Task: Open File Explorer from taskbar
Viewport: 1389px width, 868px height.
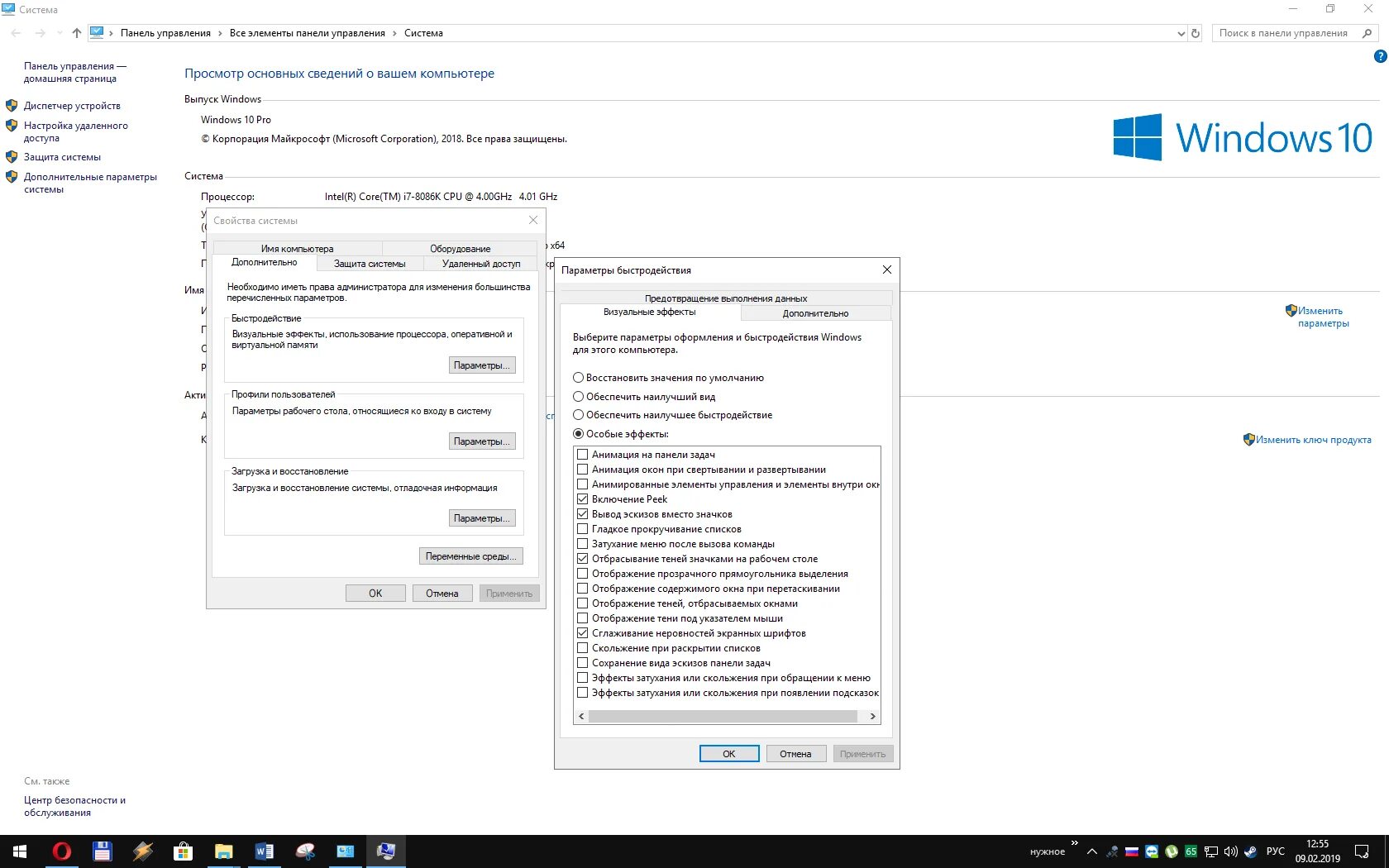Action: pos(223,851)
